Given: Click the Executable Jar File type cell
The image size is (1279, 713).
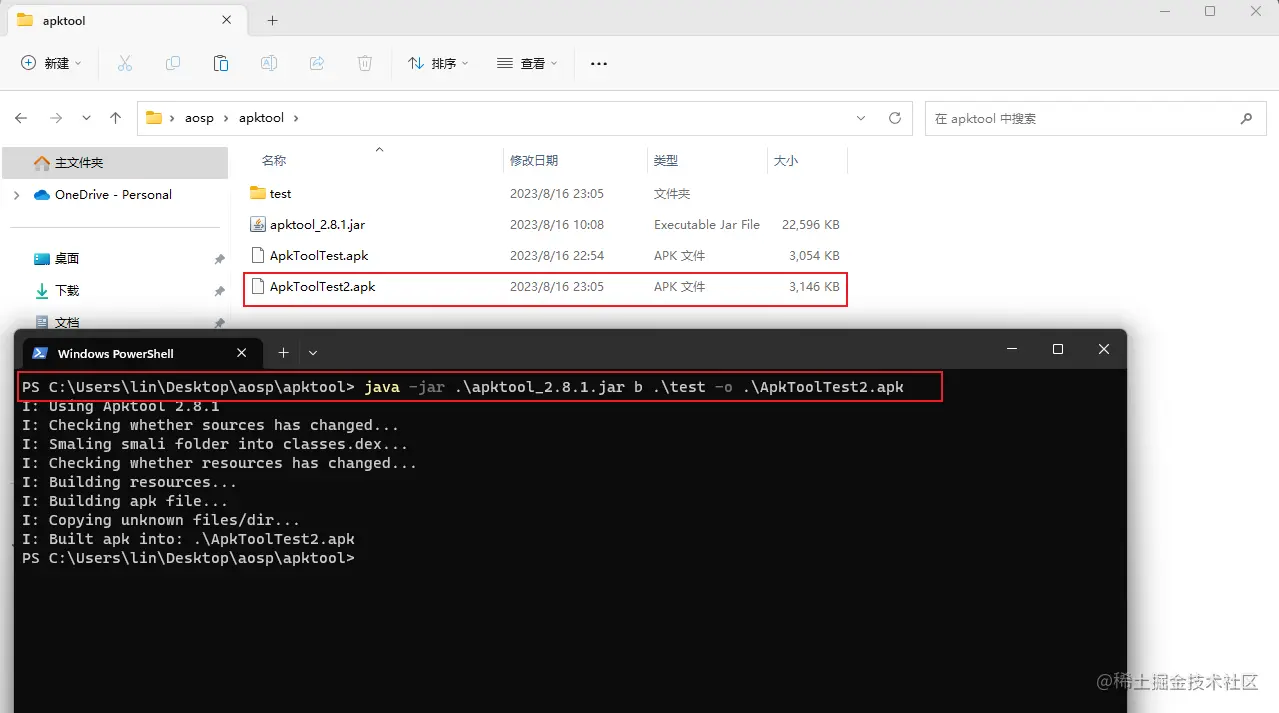Looking at the screenshot, I should pos(707,225).
